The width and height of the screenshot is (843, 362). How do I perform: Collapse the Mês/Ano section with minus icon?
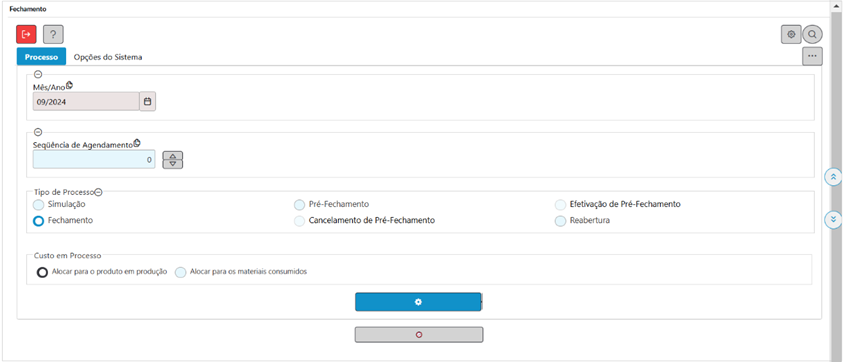point(38,75)
